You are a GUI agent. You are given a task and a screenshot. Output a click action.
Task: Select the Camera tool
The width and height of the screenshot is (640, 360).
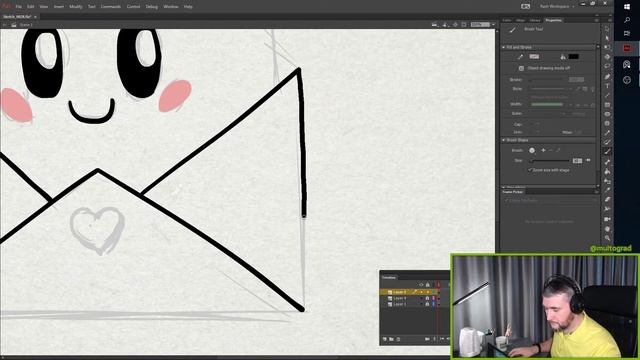tap(607, 219)
